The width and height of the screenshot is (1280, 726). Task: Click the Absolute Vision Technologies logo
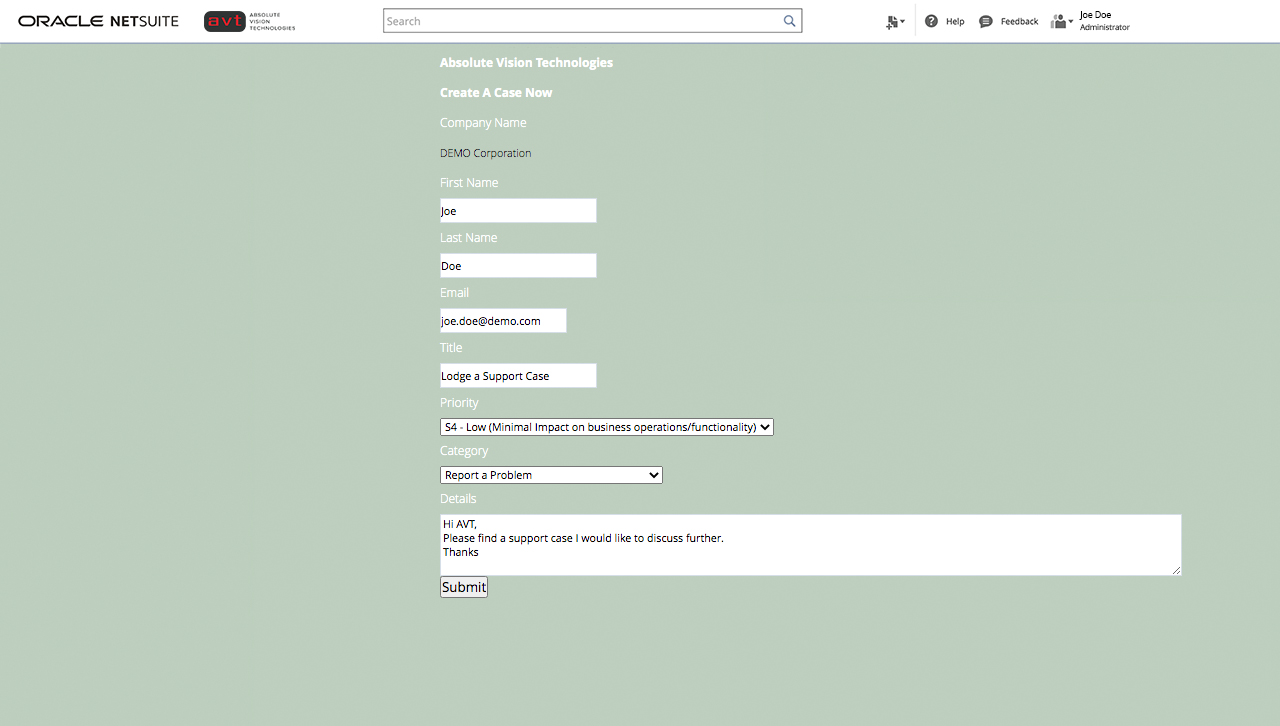[248, 20]
